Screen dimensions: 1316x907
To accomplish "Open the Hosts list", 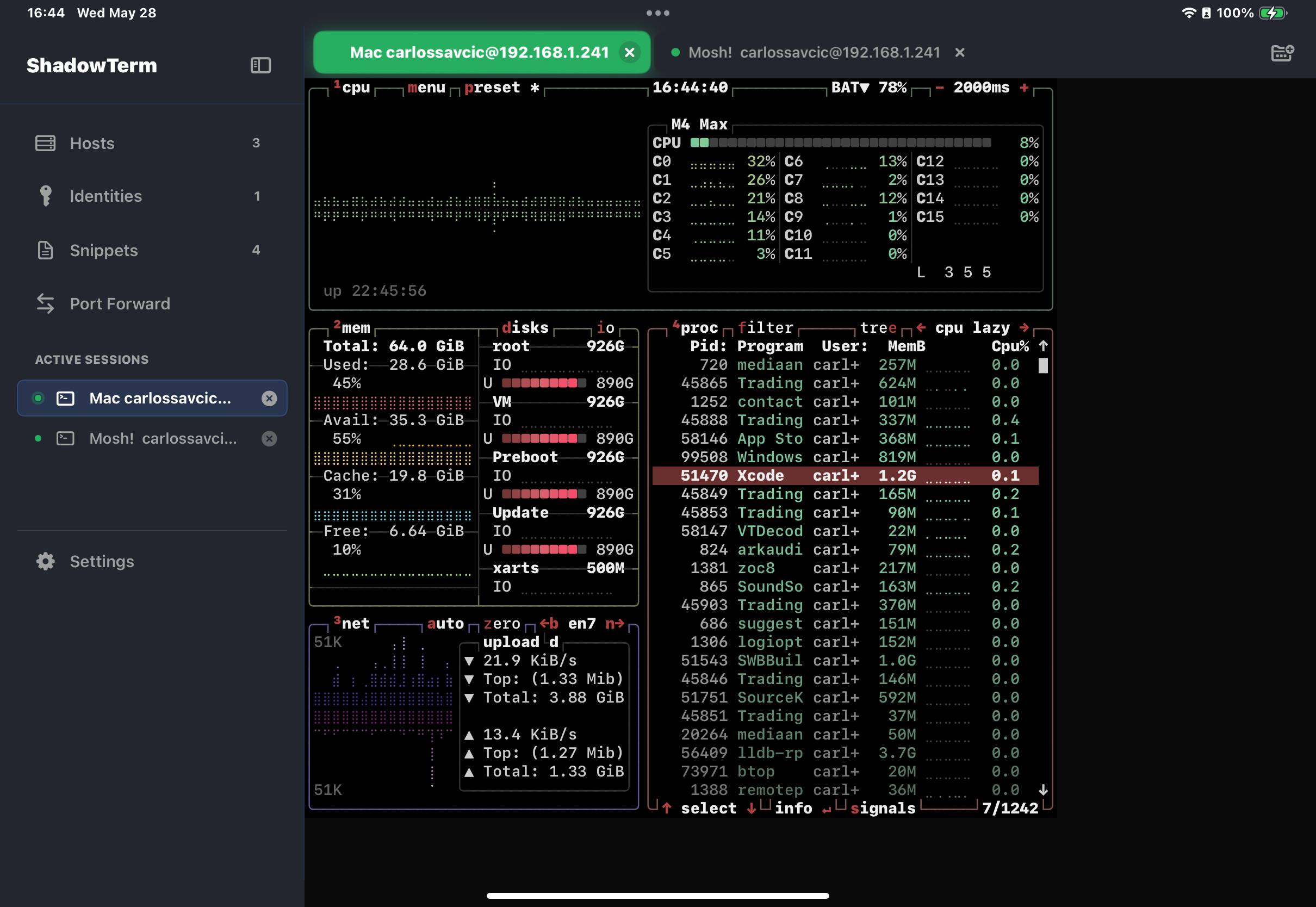I will 152,143.
